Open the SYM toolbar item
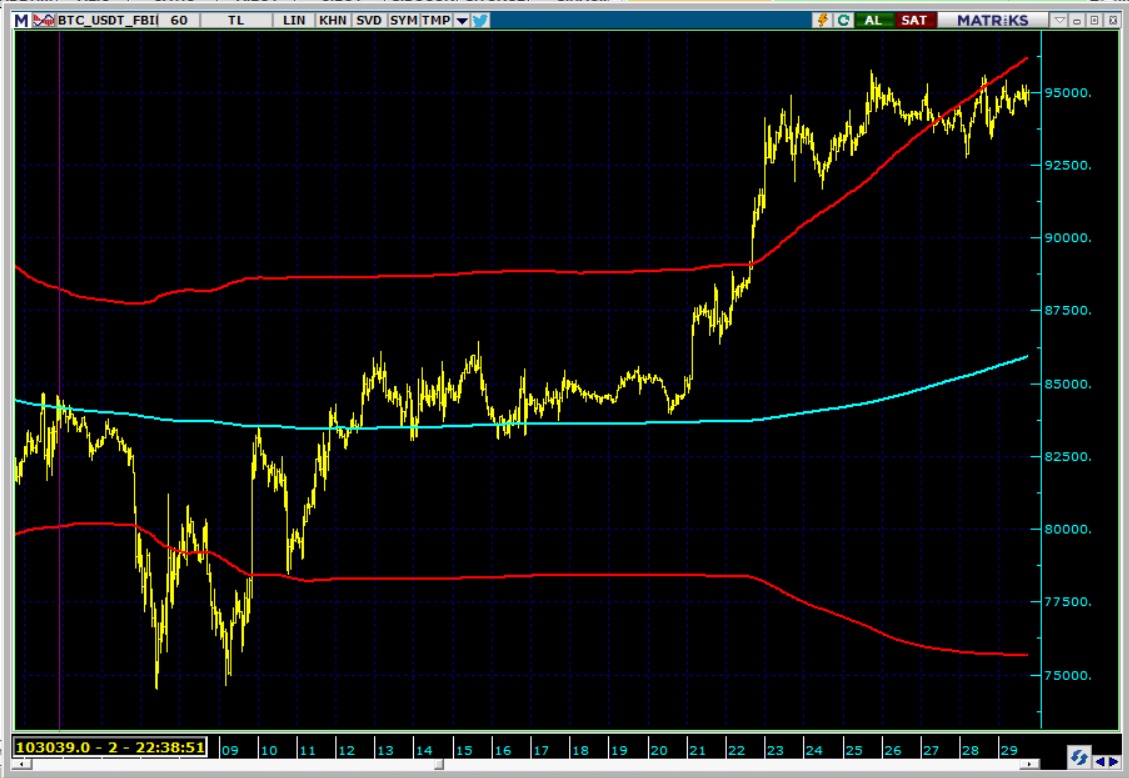Image resolution: width=1129 pixels, height=778 pixels. (x=403, y=20)
